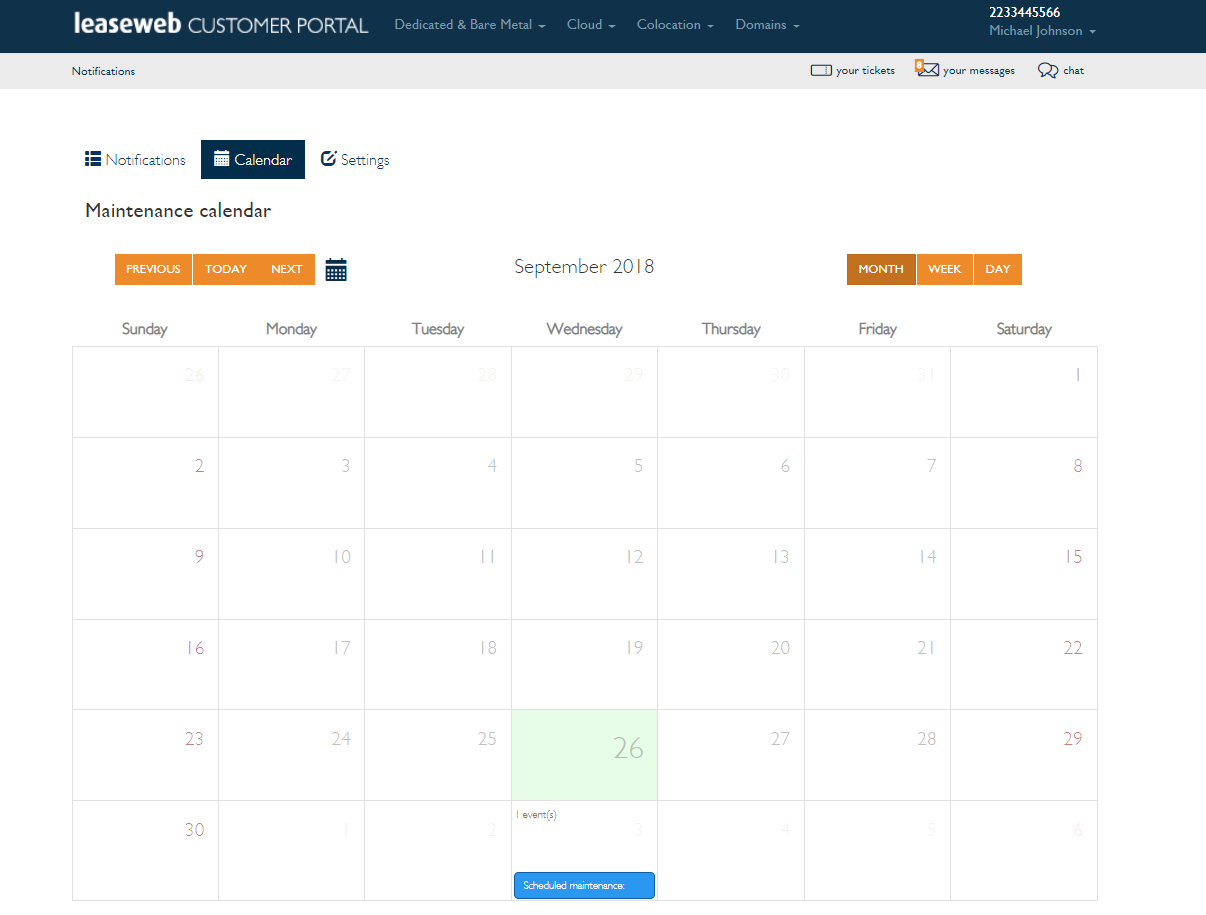Expand Dedicated & Bare Metal menu
The image size is (1206, 915).
pyautogui.click(x=469, y=25)
